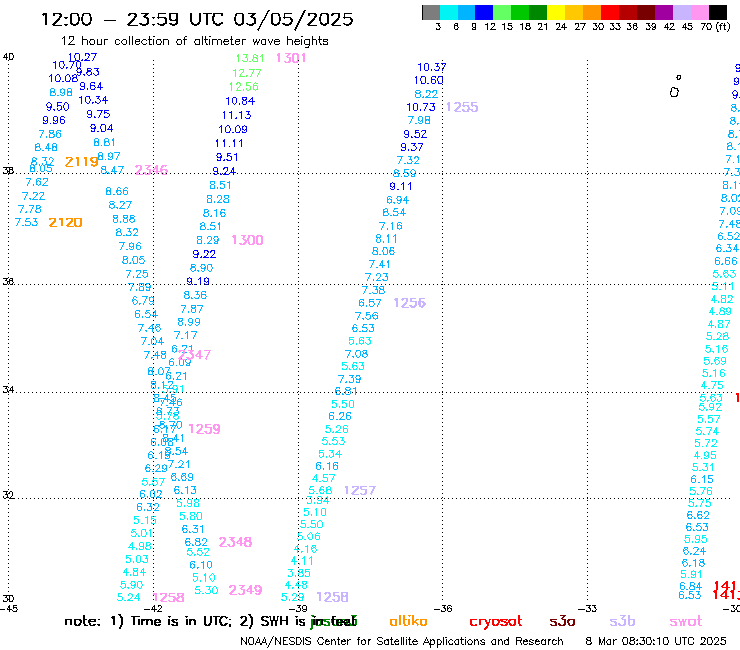Select the blue wave height value 10.84
This screenshot has width=740, height=650.
(x=240, y=101)
